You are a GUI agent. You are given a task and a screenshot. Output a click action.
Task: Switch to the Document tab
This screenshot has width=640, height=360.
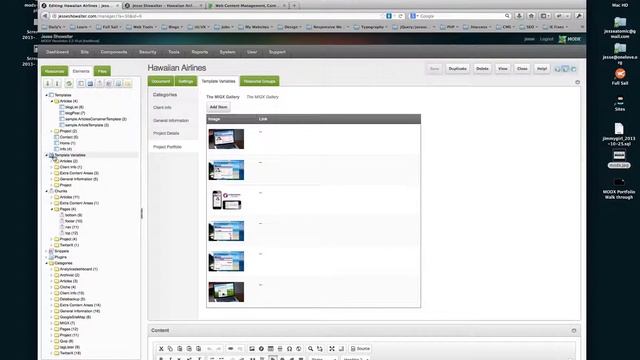click(x=161, y=81)
